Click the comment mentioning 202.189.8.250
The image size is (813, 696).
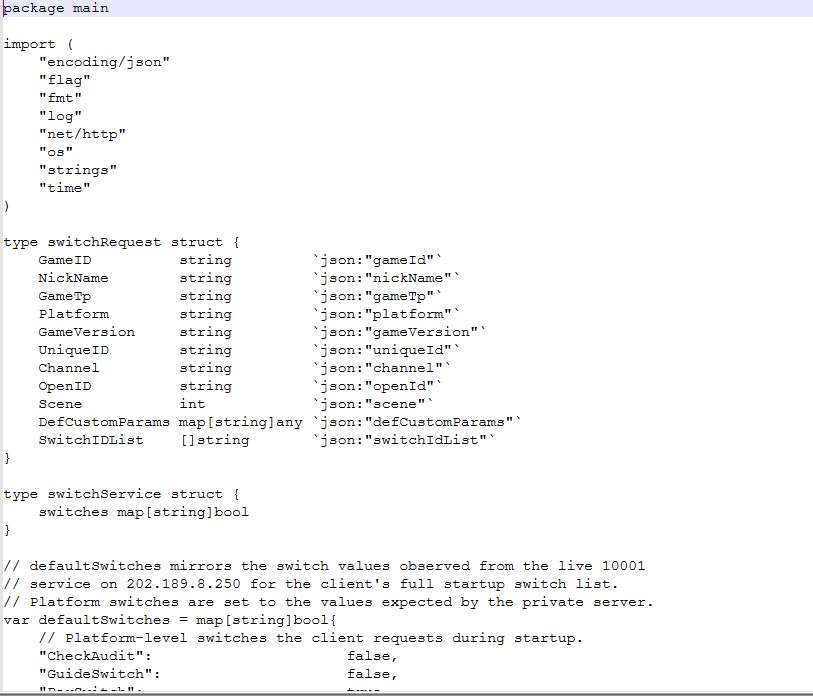click(311, 584)
